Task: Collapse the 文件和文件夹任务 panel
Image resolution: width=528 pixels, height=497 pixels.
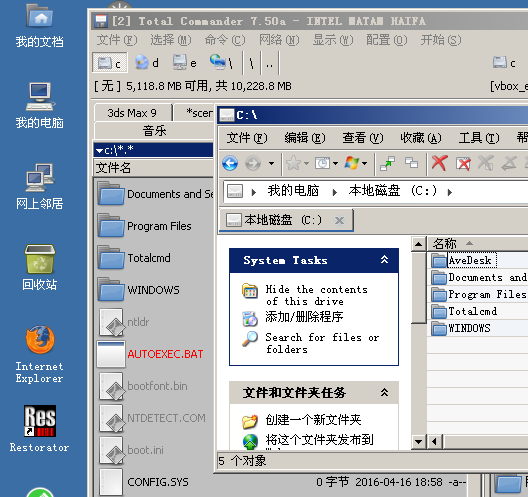Action: [x=384, y=392]
